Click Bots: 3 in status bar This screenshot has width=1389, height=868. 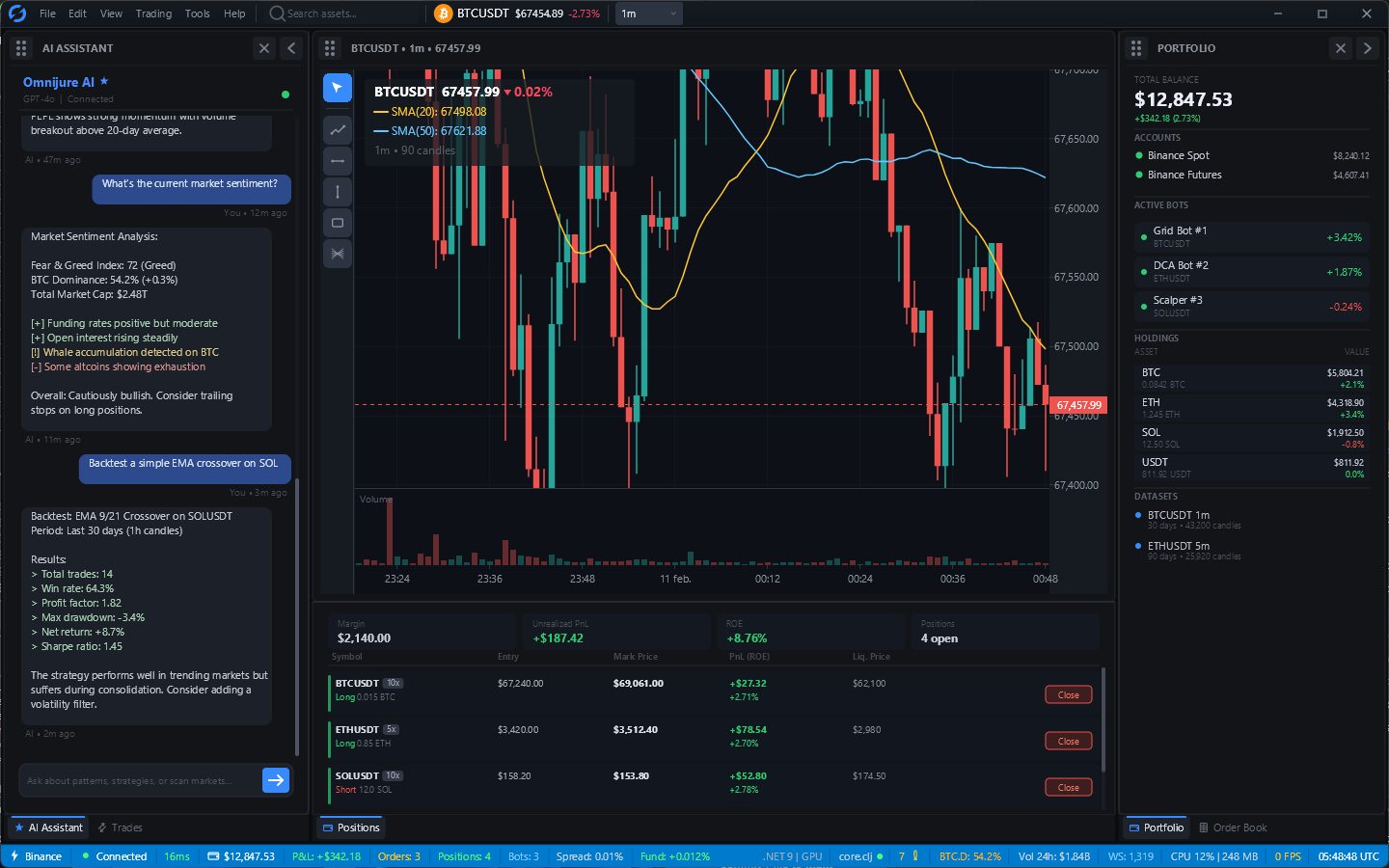click(524, 856)
